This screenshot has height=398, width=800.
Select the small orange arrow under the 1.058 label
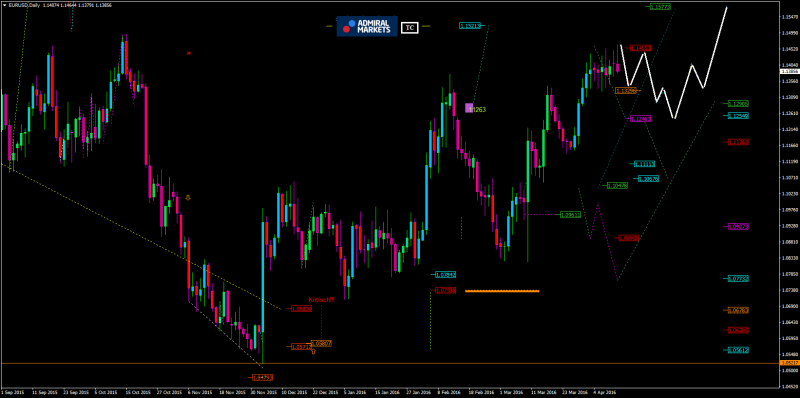(x=313, y=352)
